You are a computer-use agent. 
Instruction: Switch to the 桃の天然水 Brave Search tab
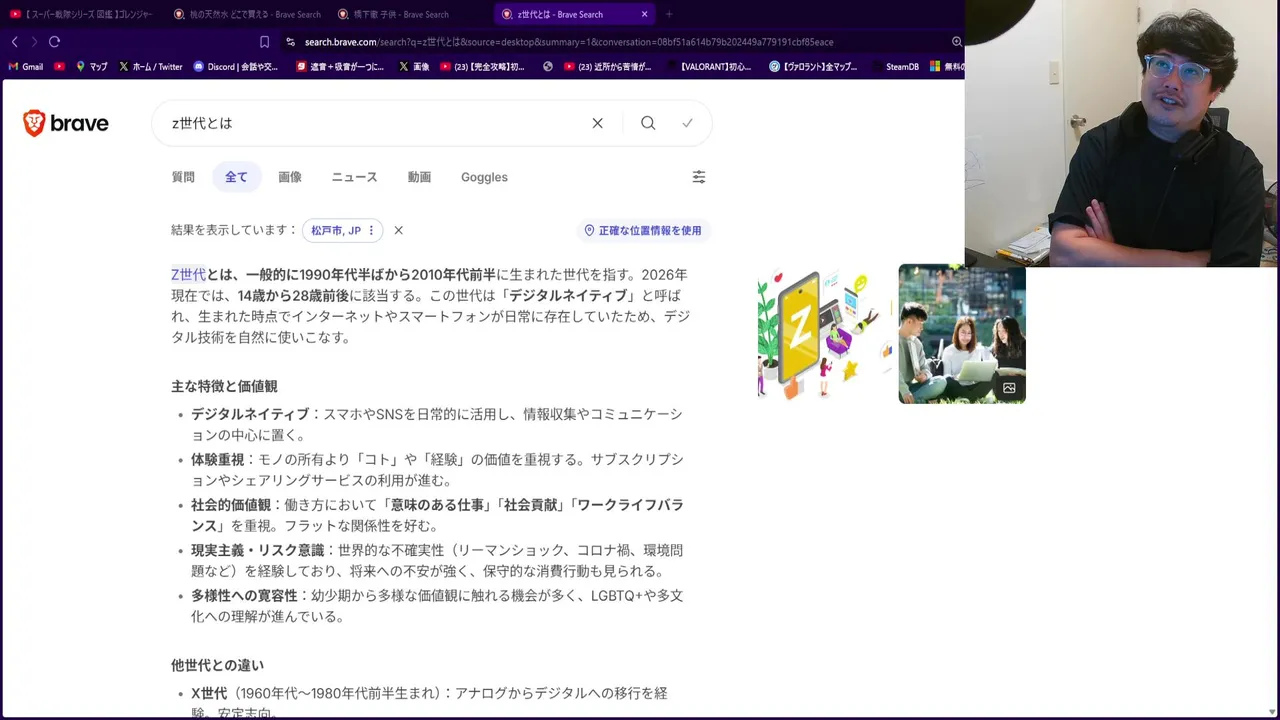tap(247, 14)
